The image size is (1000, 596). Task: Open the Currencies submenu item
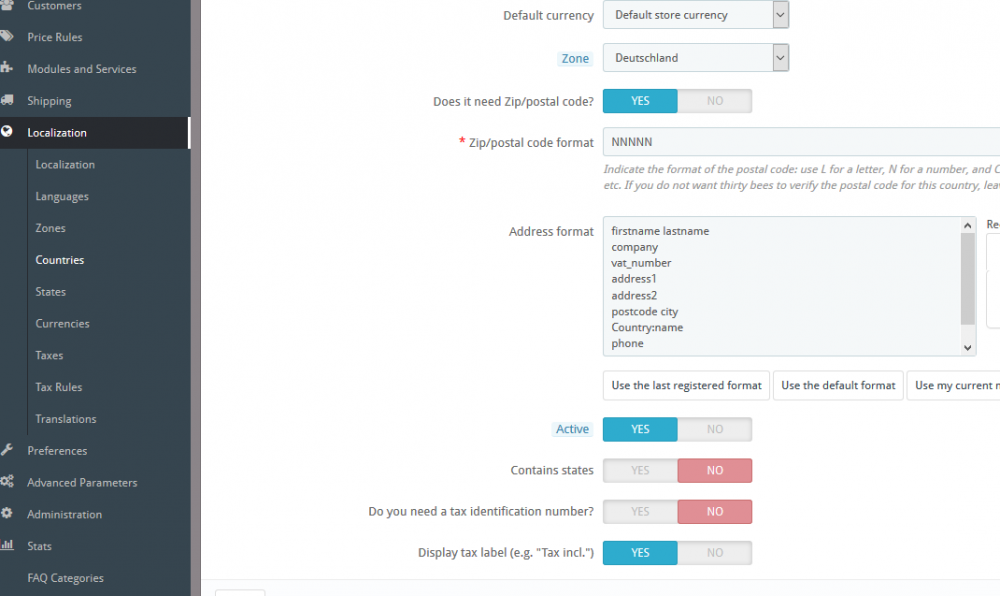(x=62, y=323)
